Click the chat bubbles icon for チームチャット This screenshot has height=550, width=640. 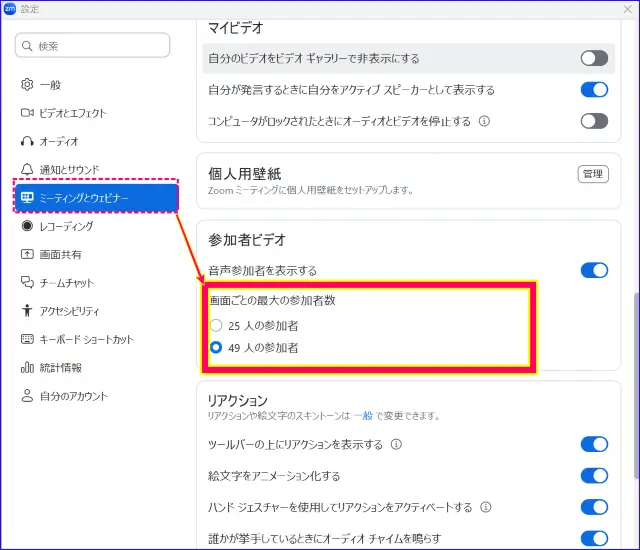[x=27, y=282]
